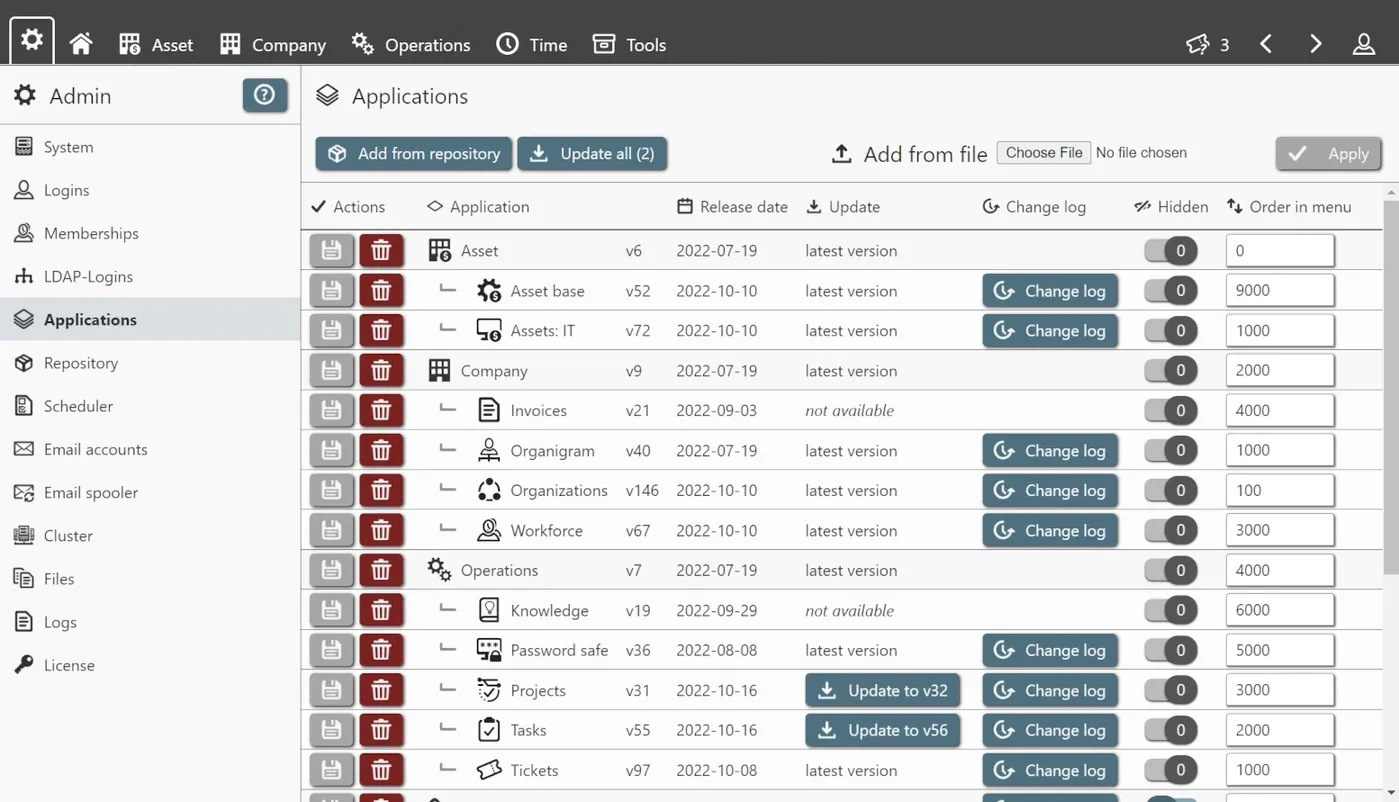Toggle Hidden switch for Knowledge

(x=1170, y=611)
